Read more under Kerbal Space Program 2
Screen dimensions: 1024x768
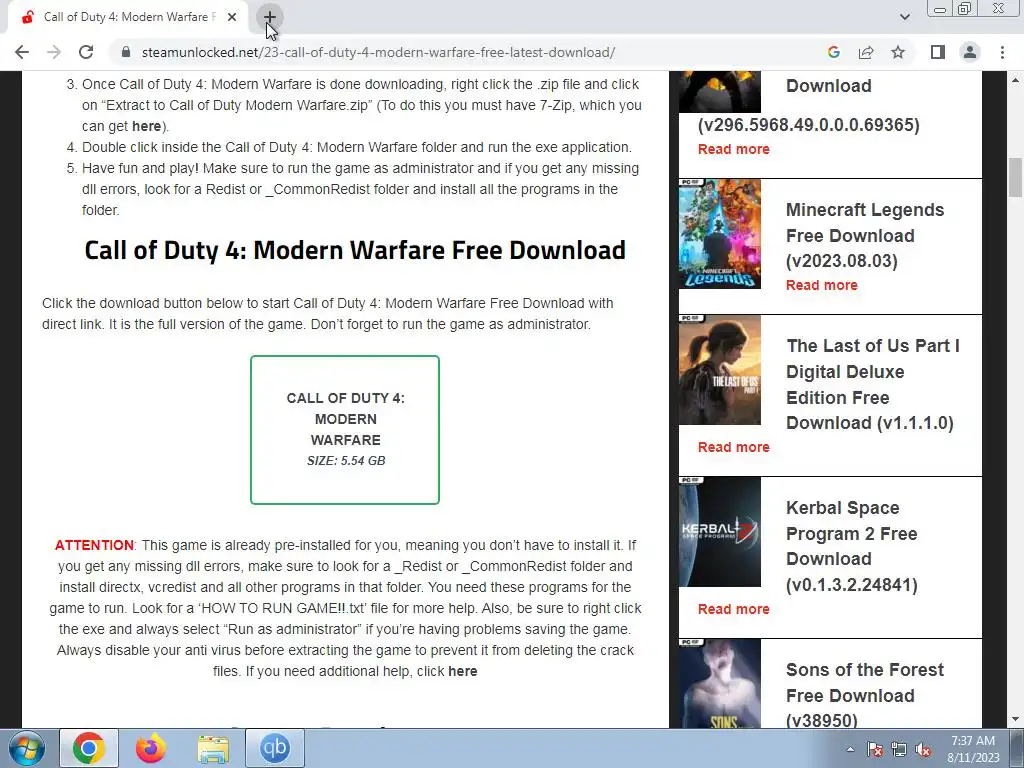tap(733, 609)
